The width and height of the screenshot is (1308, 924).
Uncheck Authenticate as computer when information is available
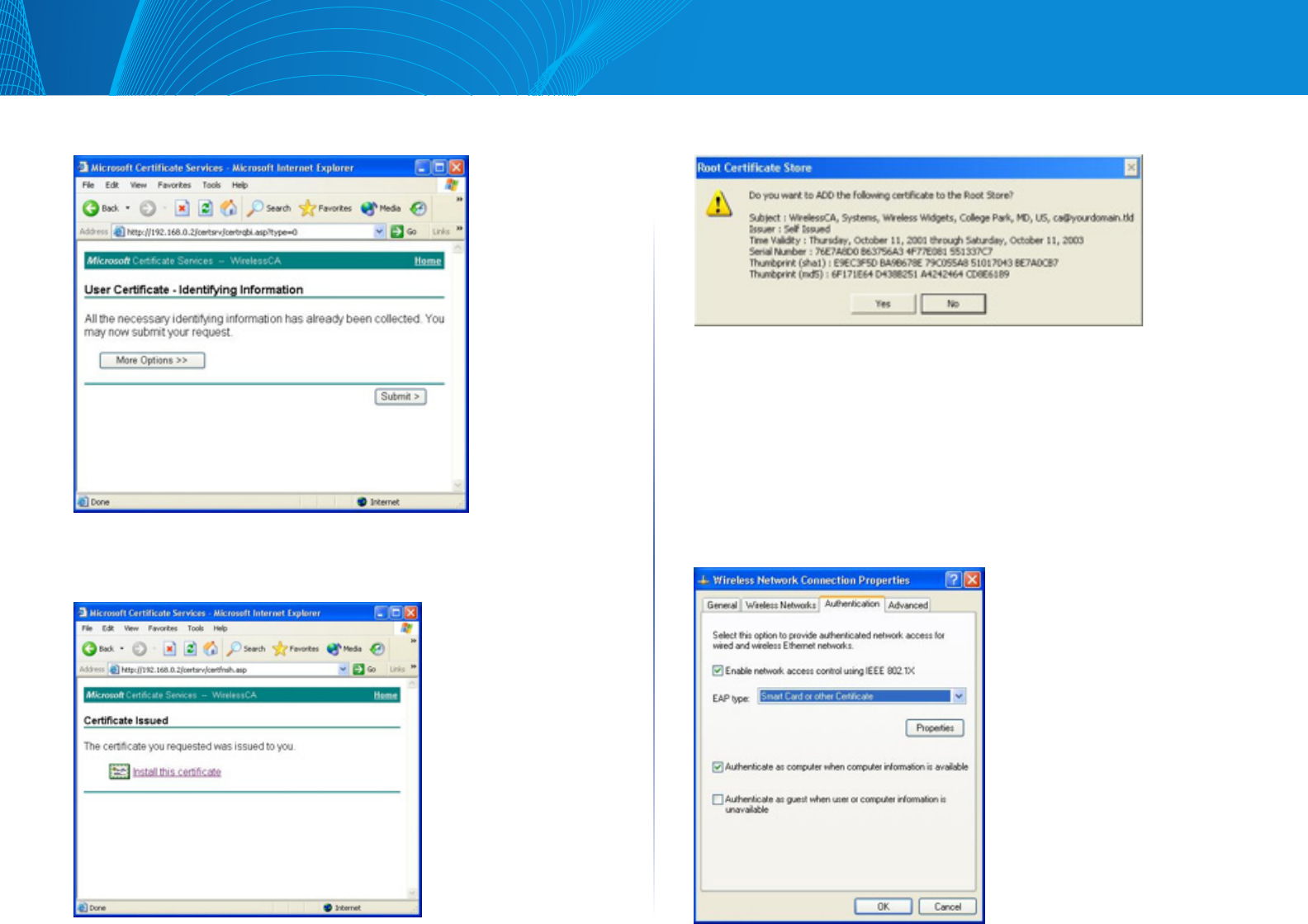[718, 767]
